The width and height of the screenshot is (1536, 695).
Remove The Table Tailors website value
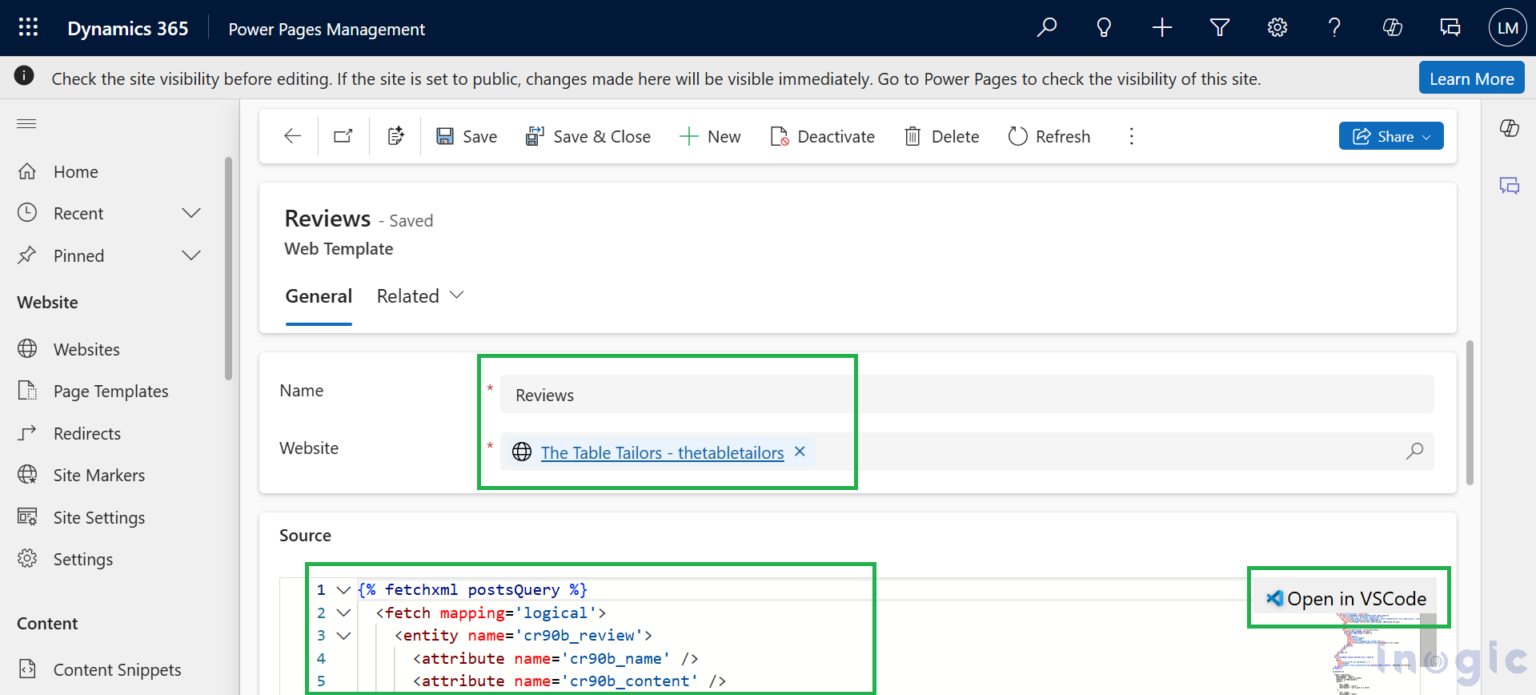pos(799,451)
